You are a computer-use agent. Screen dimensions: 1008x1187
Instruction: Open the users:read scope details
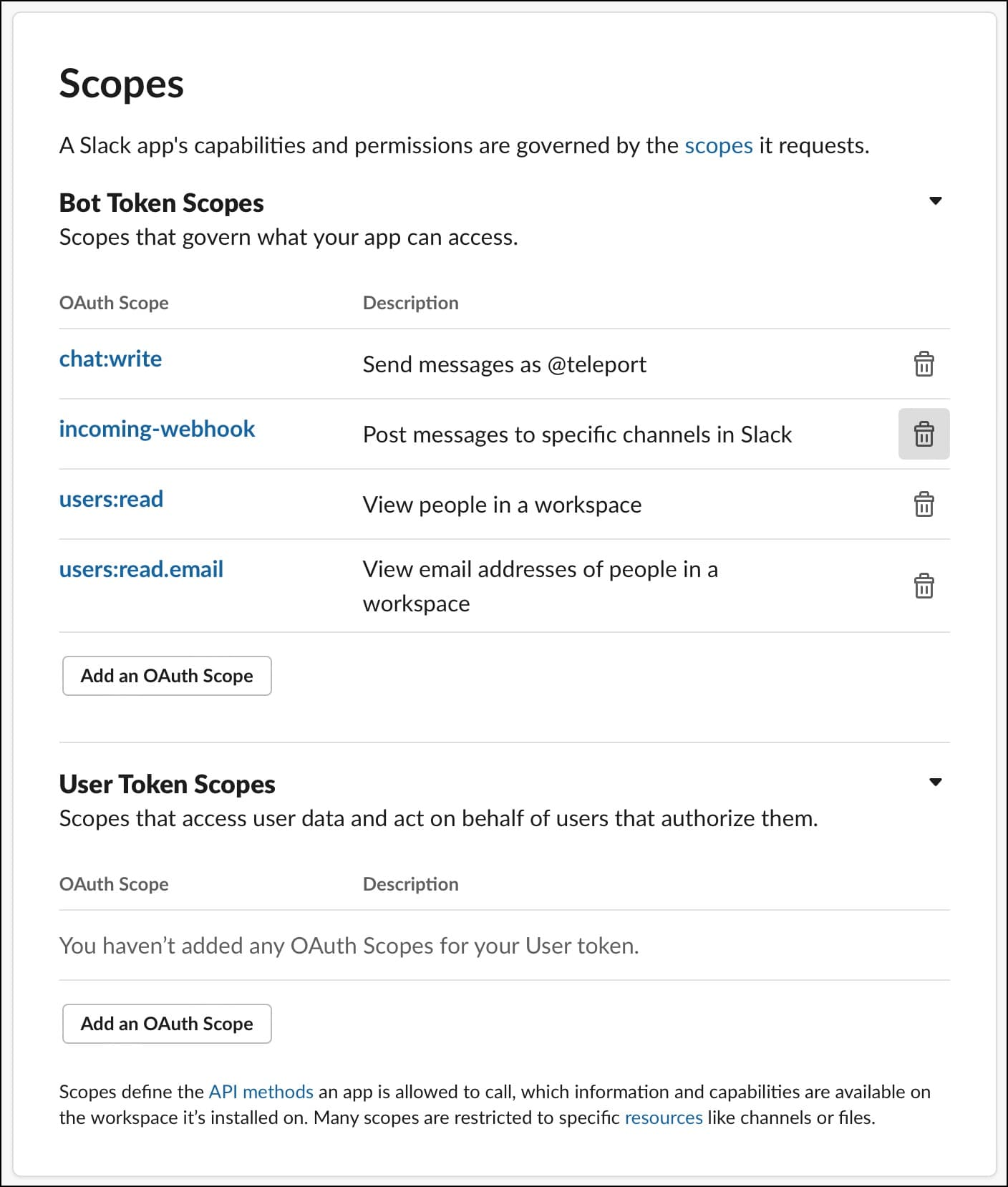coord(111,499)
